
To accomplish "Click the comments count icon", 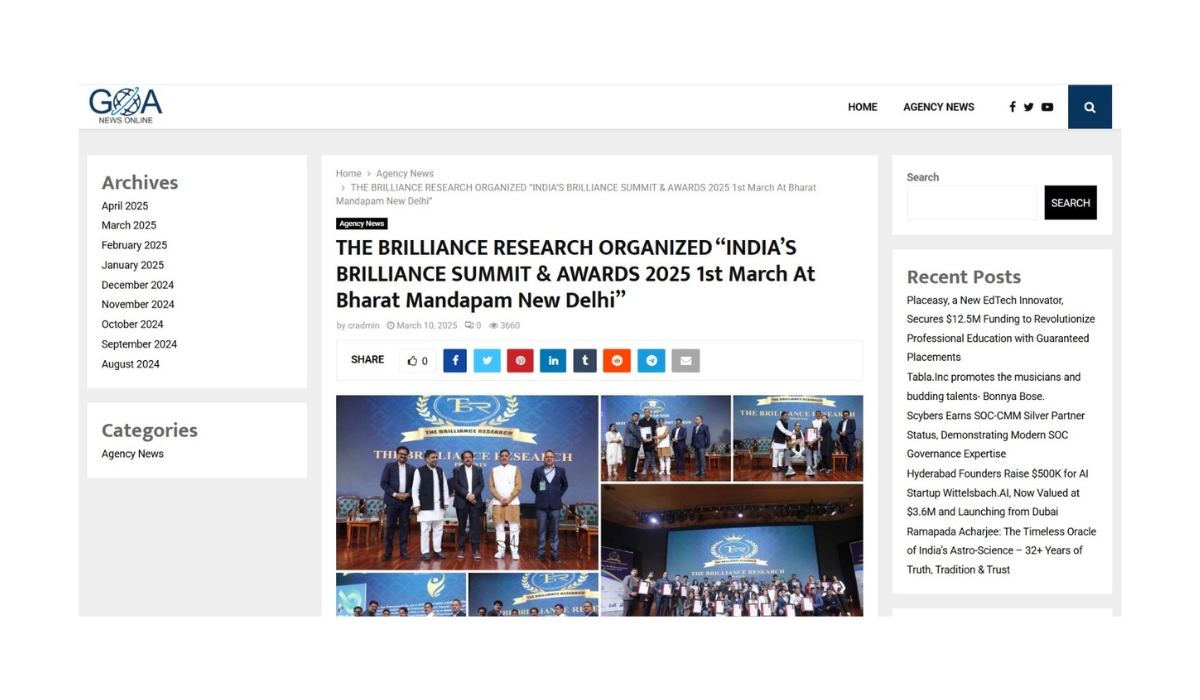I will [472, 326].
